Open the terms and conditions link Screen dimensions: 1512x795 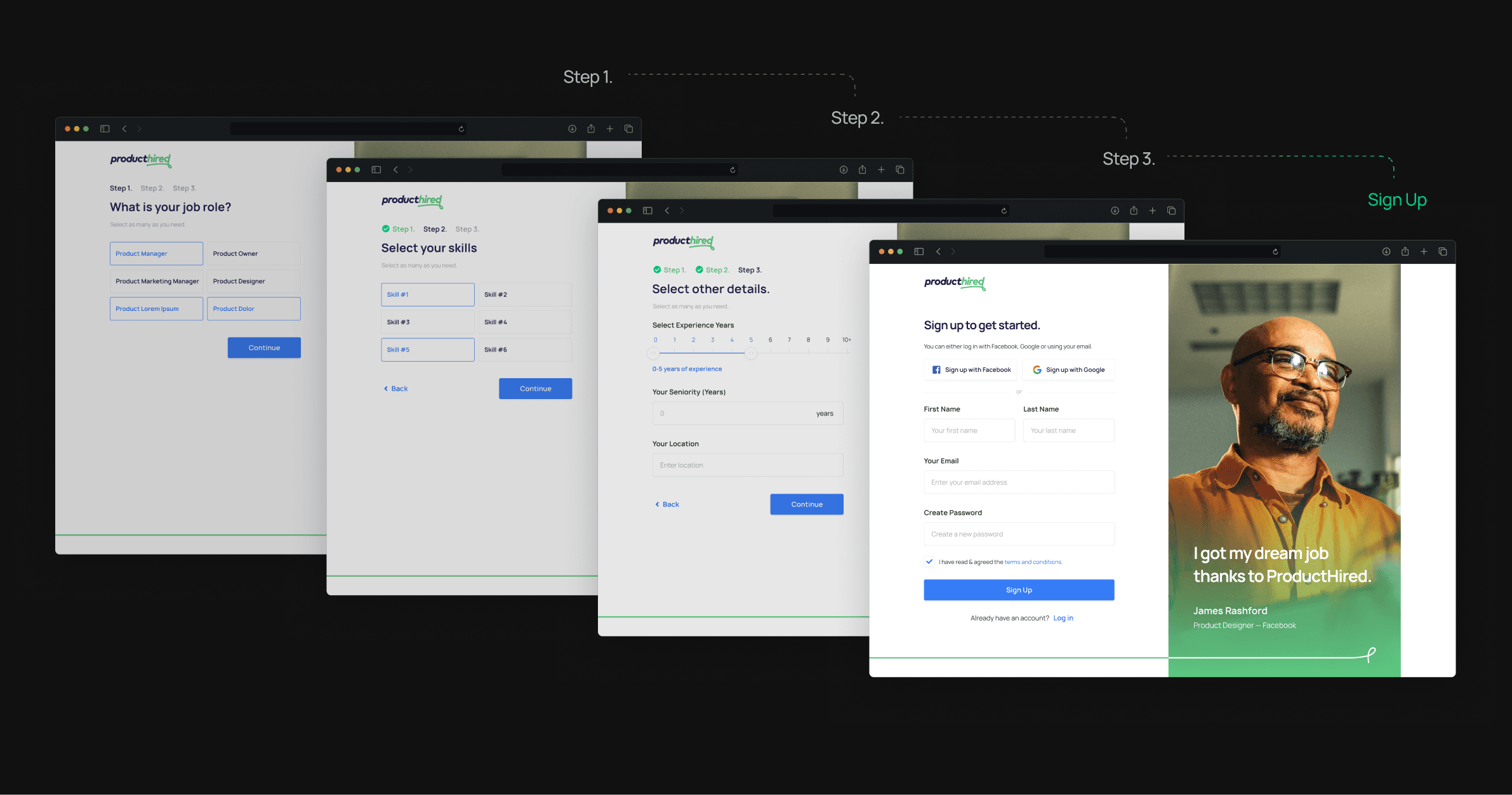(1032, 562)
